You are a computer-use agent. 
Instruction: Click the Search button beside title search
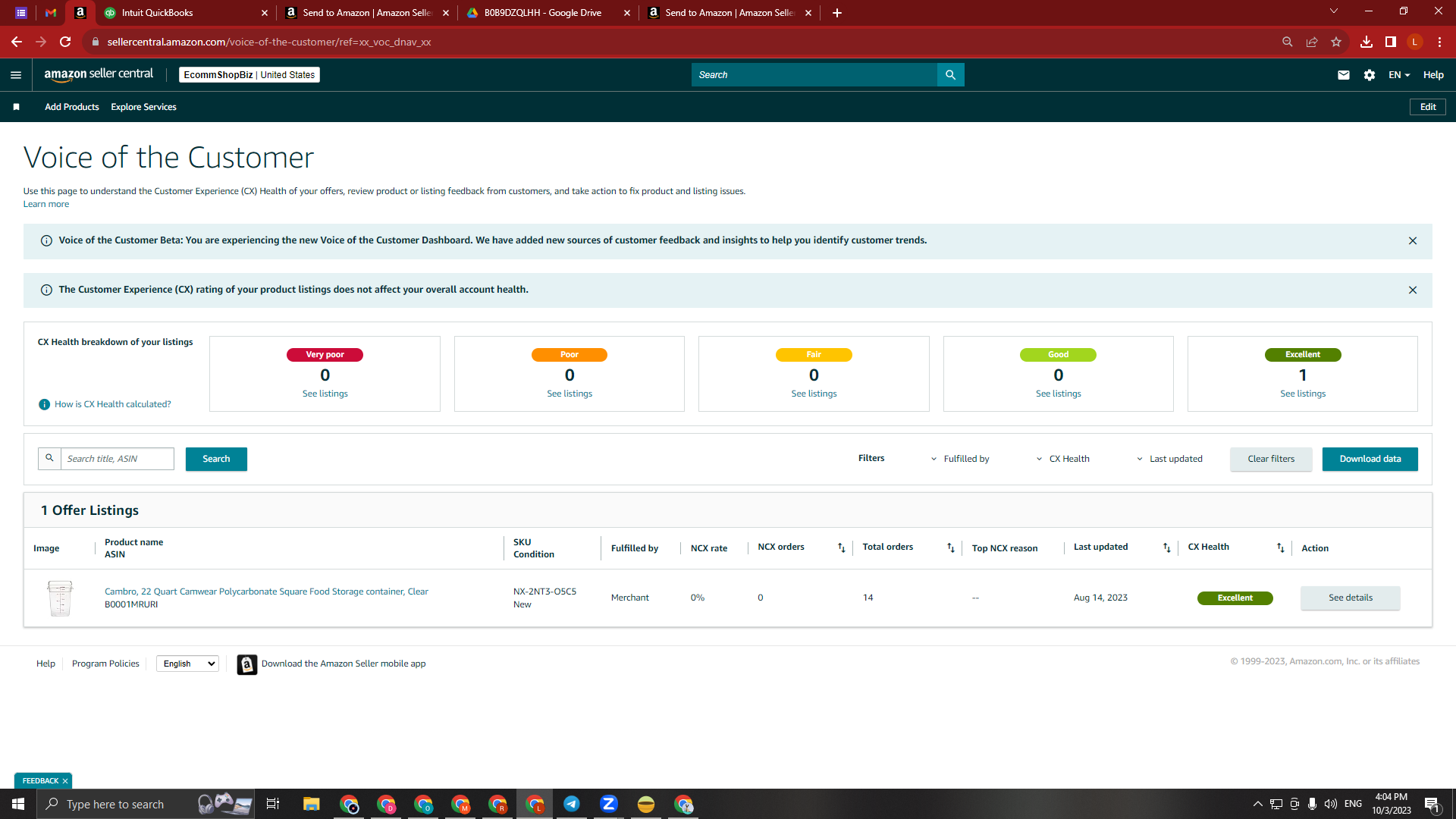tap(216, 460)
